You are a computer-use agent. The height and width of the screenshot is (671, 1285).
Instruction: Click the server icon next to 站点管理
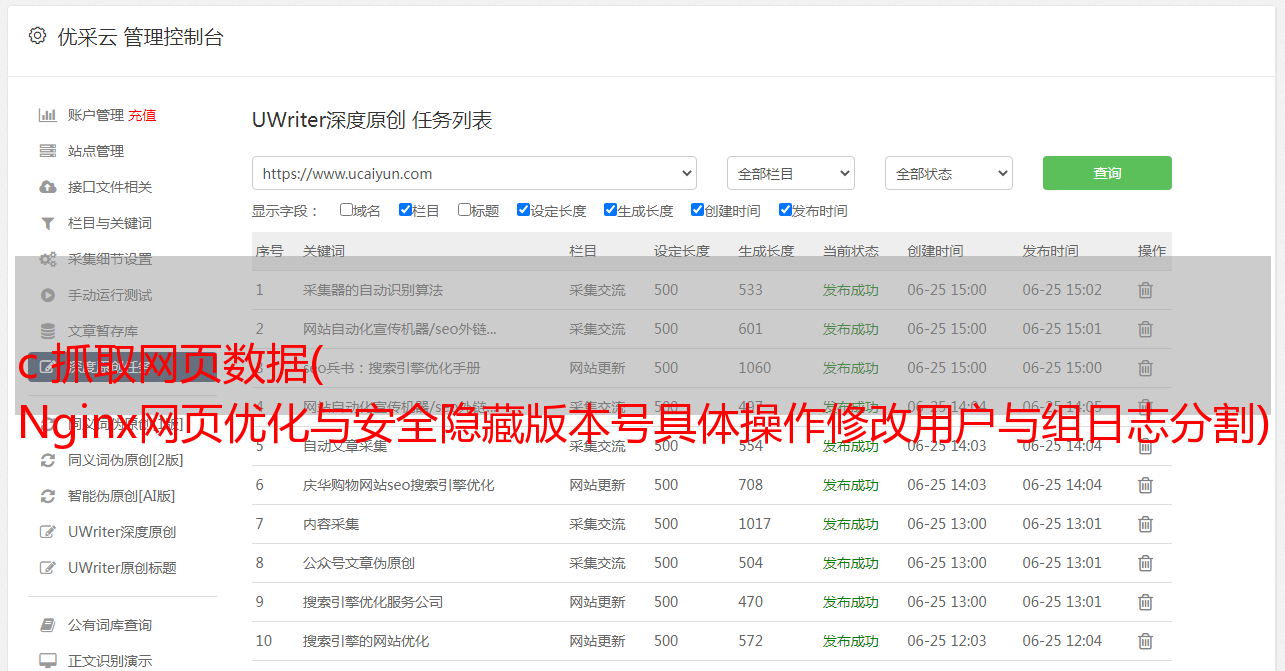pyautogui.click(x=47, y=151)
